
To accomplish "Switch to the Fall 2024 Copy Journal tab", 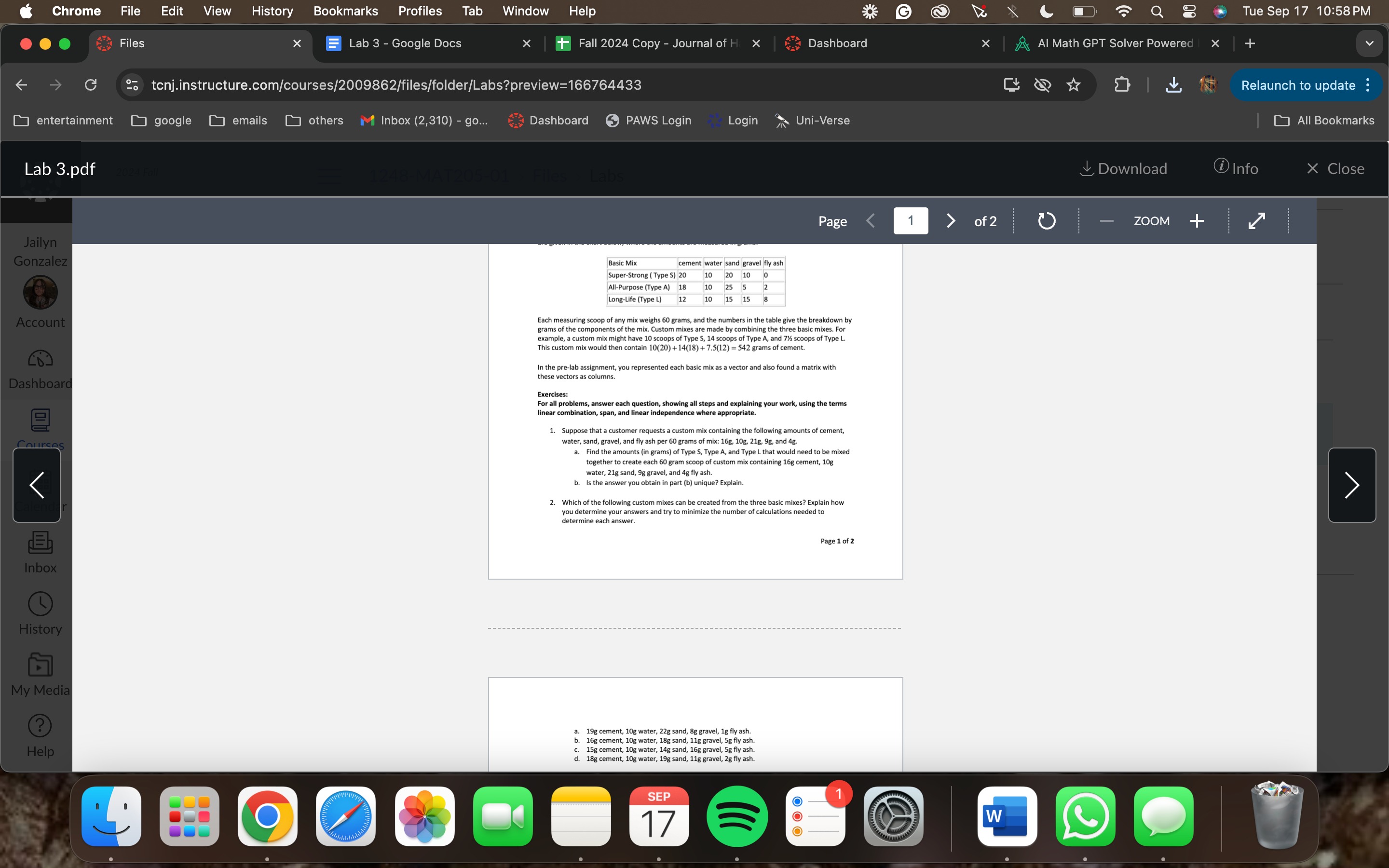I will click(657, 43).
